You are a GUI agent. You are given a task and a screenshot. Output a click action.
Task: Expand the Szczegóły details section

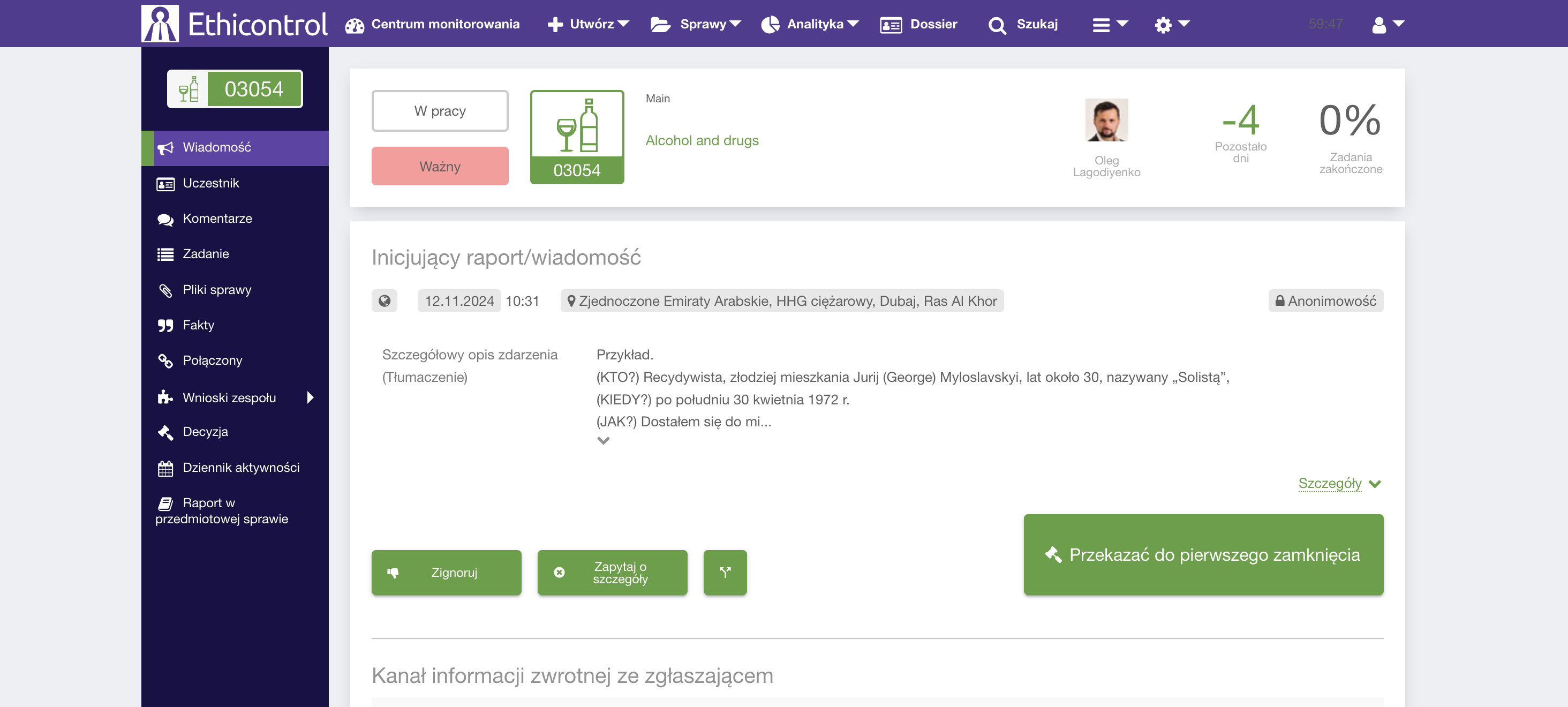click(x=1338, y=484)
